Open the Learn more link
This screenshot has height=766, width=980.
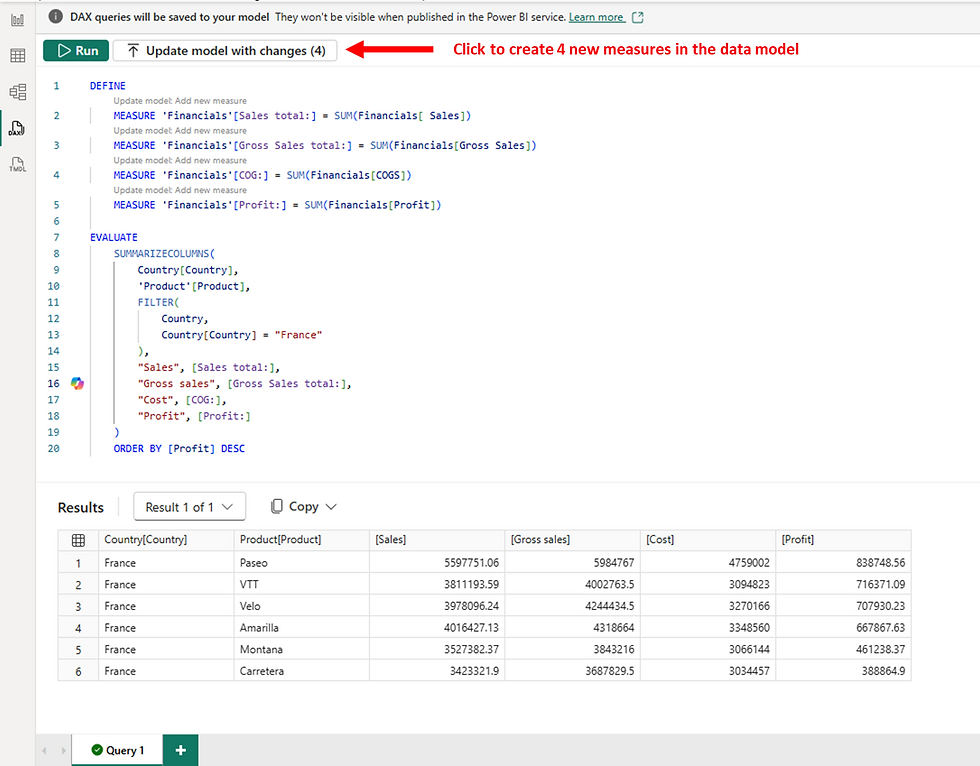pyautogui.click(x=596, y=17)
